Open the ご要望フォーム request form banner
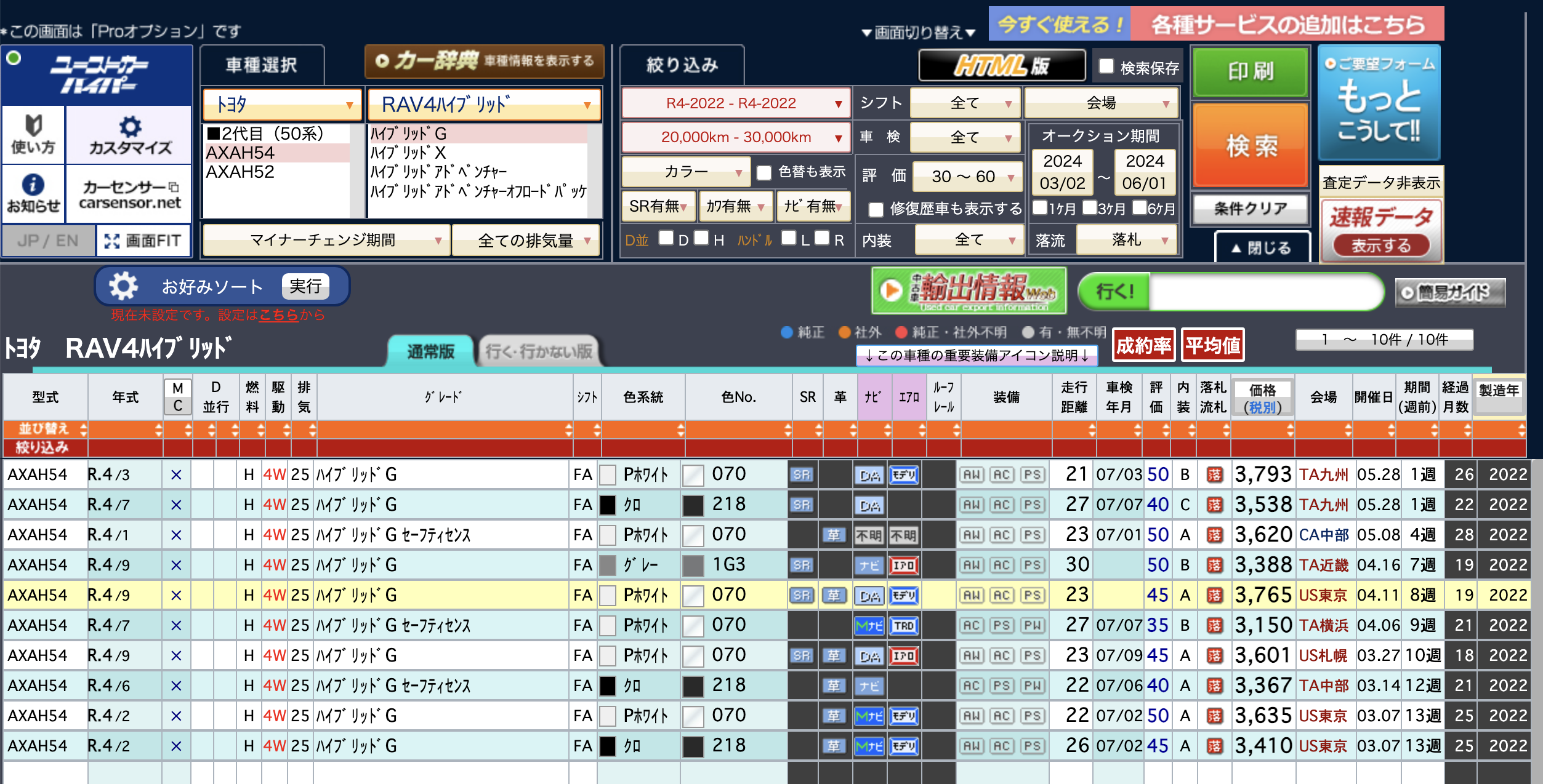1543x784 pixels. 1379,102
